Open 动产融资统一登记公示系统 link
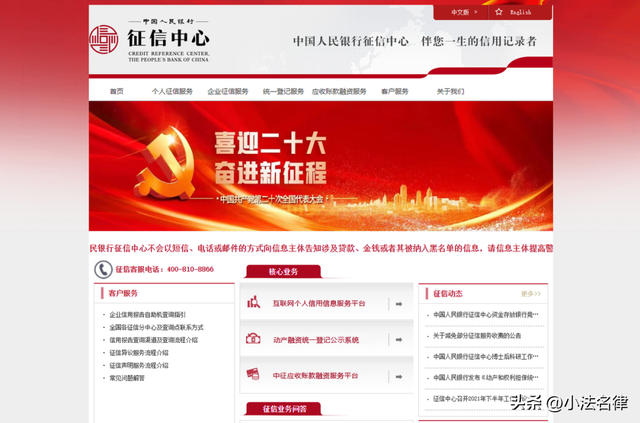The height and width of the screenshot is (423, 640). tap(316, 340)
